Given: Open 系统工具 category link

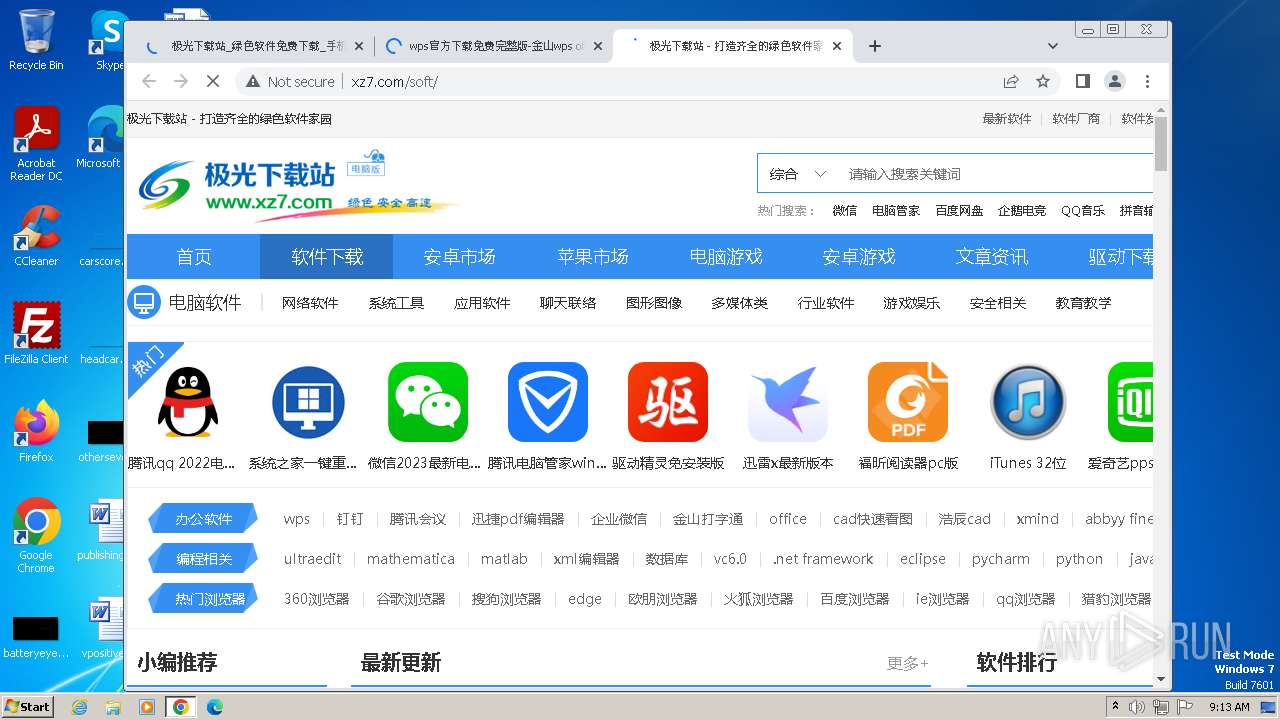Looking at the screenshot, I should point(396,303).
